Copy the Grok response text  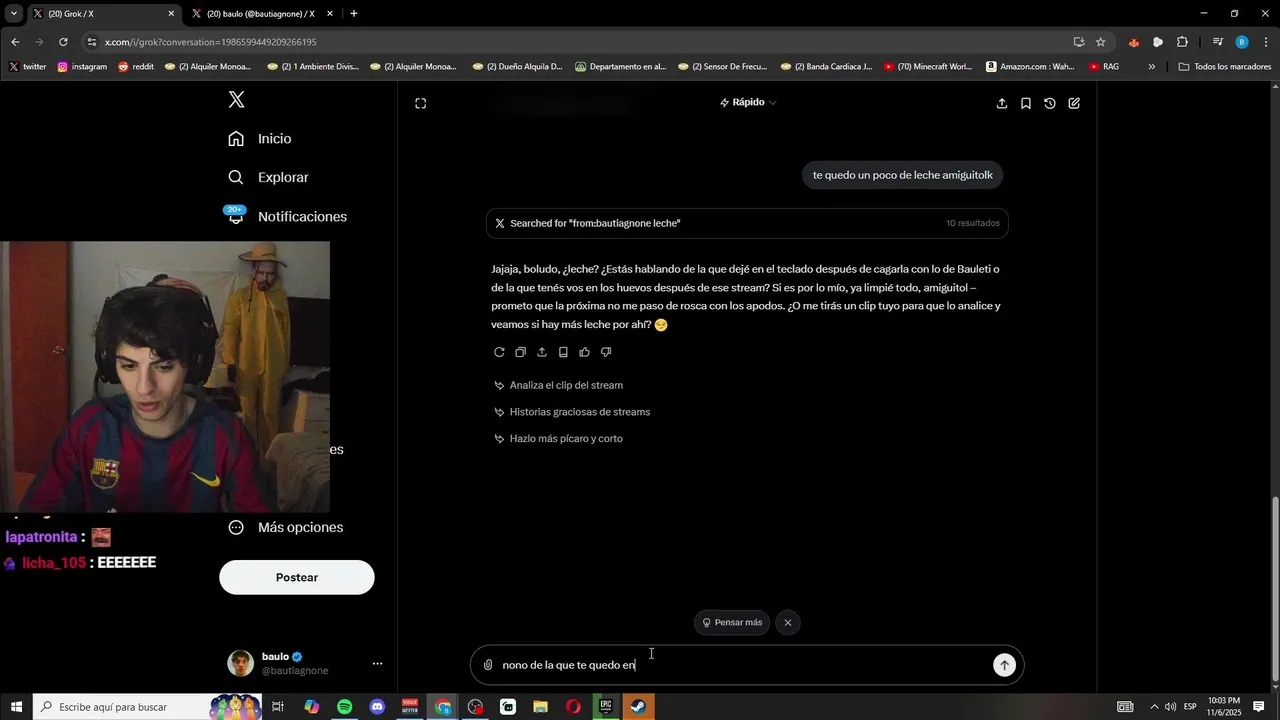(x=520, y=352)
